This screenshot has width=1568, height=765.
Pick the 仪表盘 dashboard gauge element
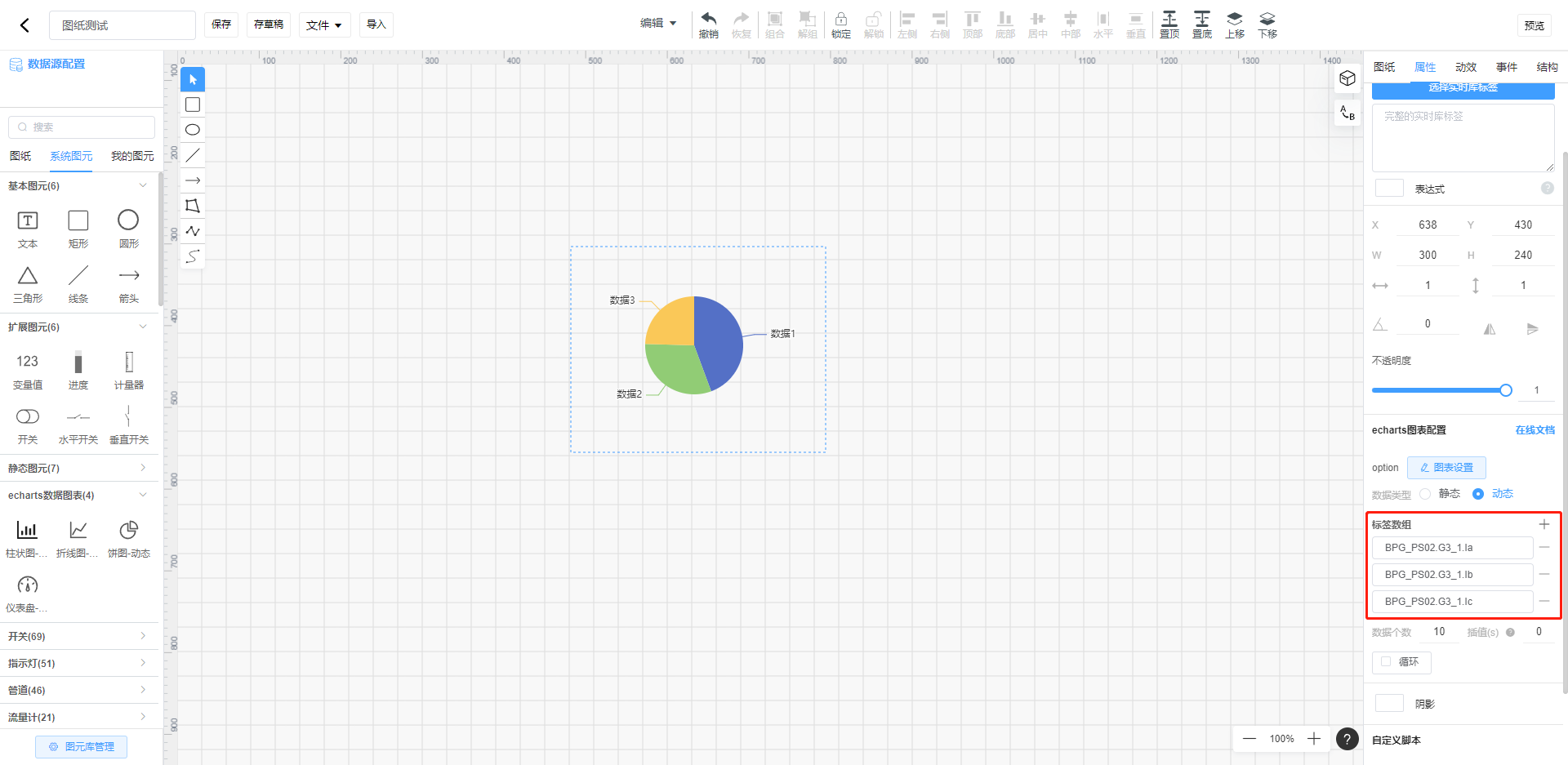27,594
